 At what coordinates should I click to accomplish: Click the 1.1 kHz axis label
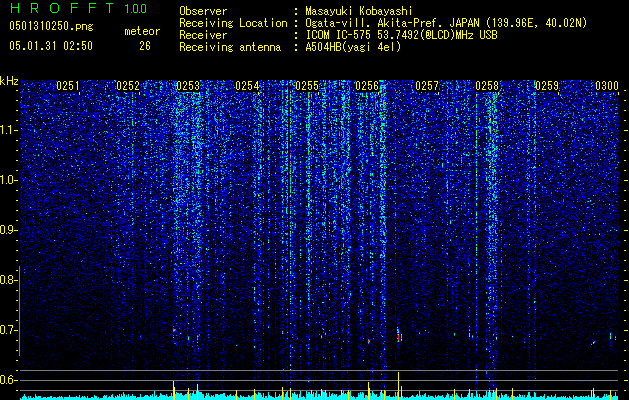tap(8, 130)
